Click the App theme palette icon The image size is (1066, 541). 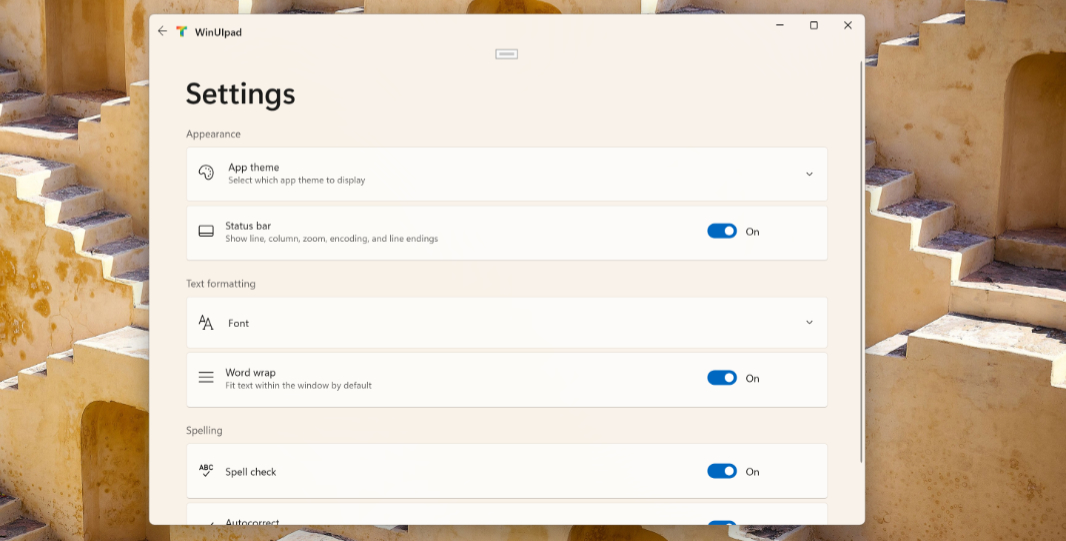pos(206,173)
